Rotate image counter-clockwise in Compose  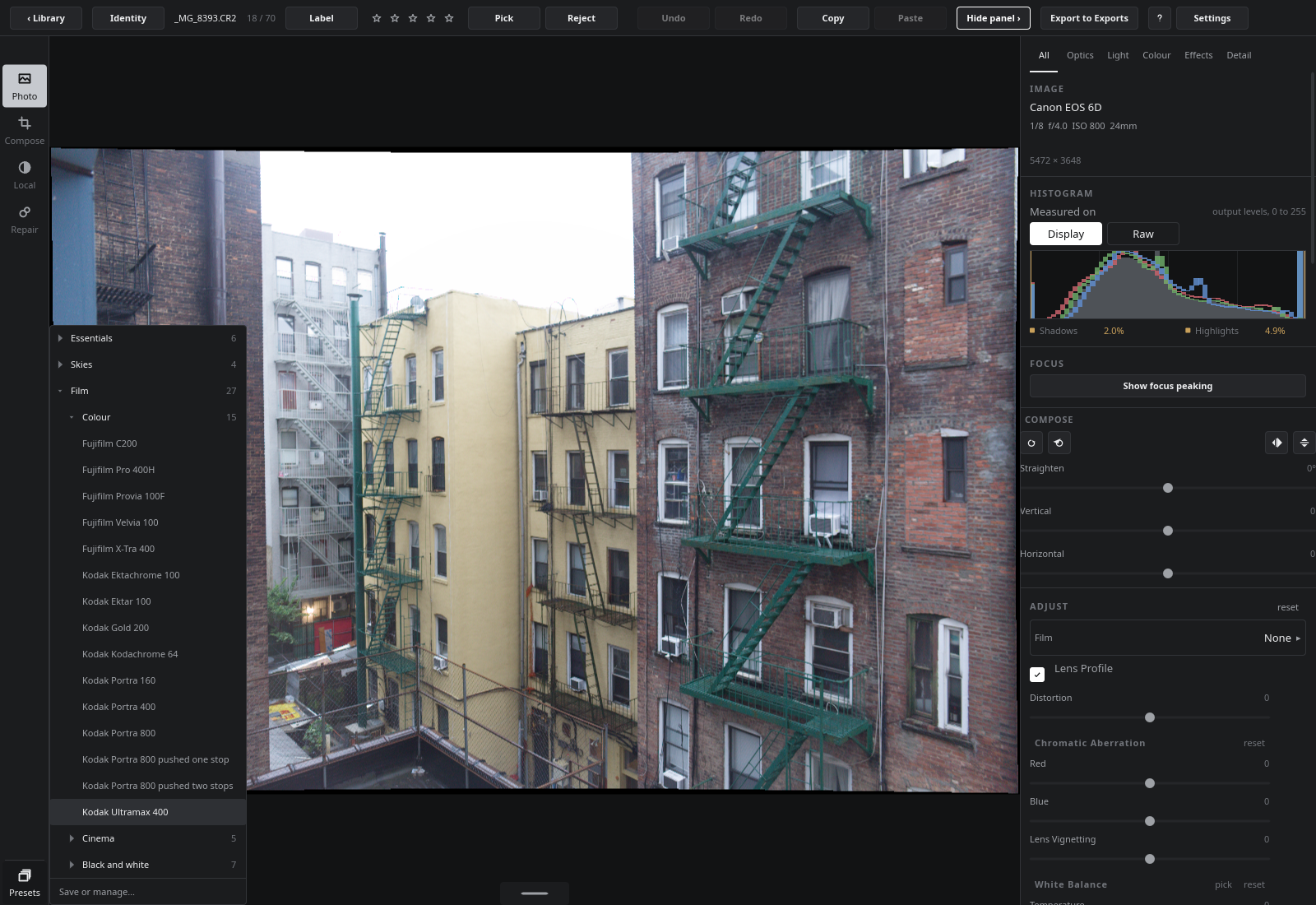click(1059, 443)
